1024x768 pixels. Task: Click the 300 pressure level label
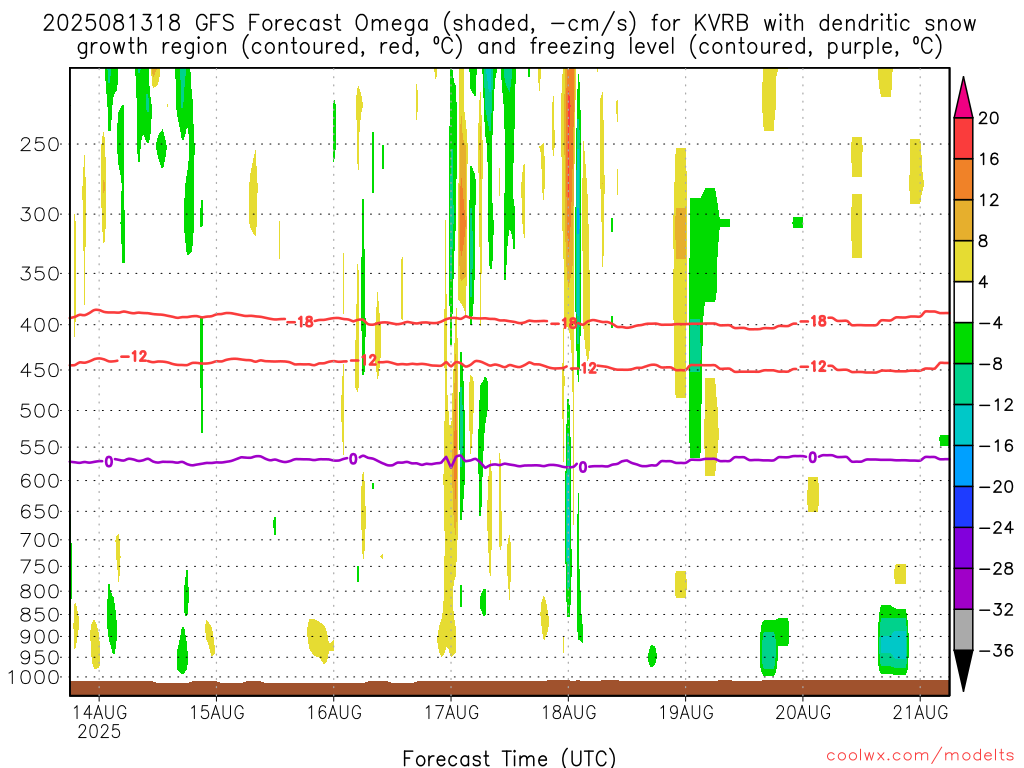tap(40, 214)
